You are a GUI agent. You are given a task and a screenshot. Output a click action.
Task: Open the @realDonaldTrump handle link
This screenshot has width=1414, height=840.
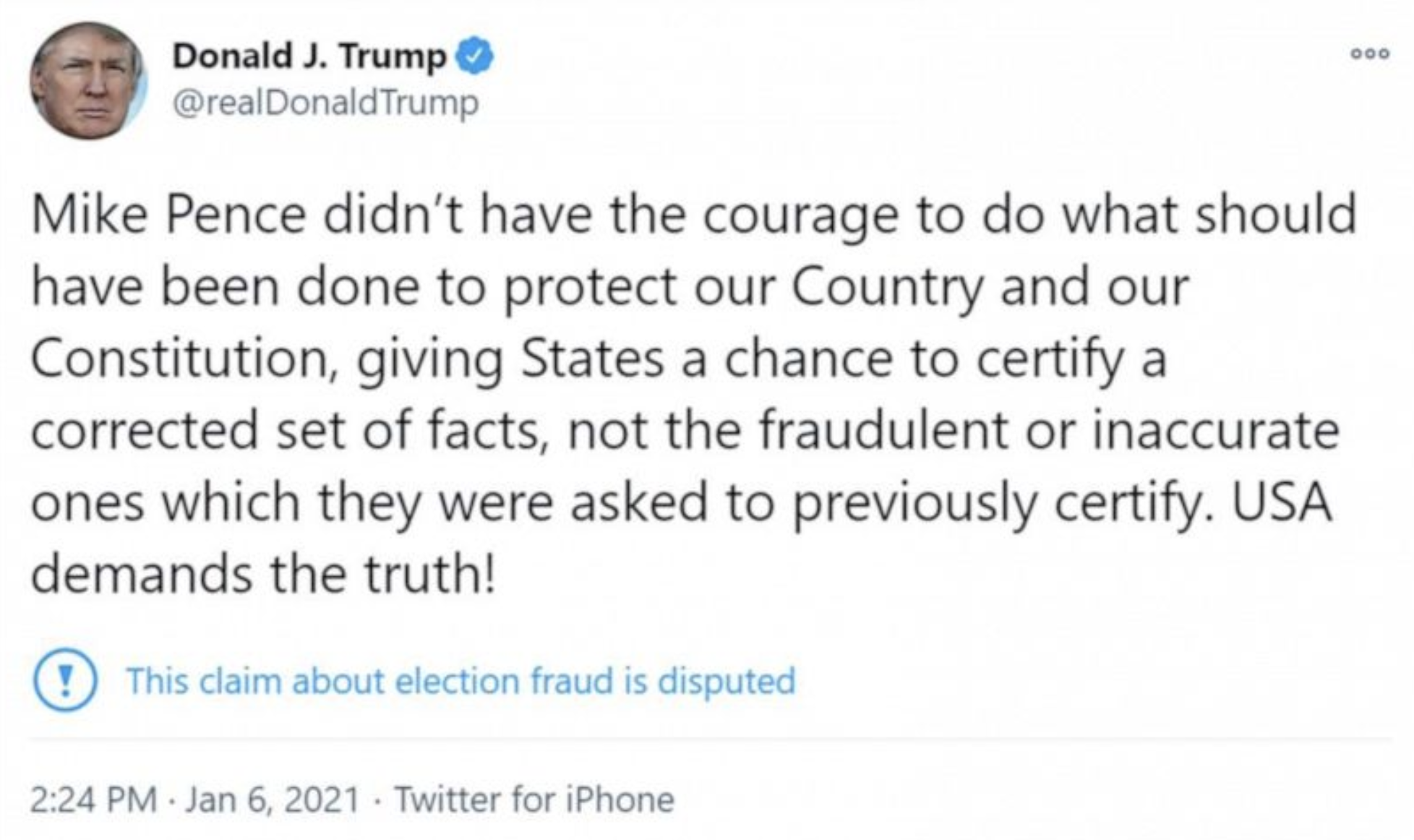325,102
